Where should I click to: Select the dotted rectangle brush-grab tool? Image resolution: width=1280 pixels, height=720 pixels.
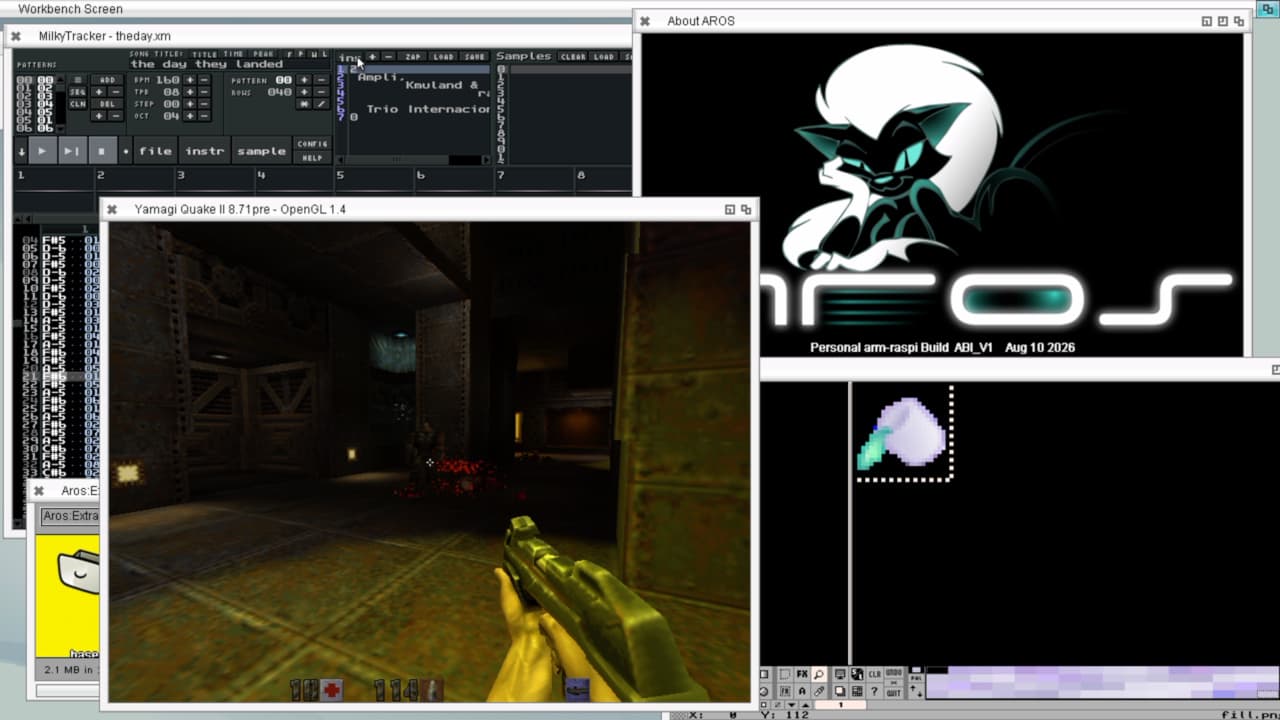[785, 675]
